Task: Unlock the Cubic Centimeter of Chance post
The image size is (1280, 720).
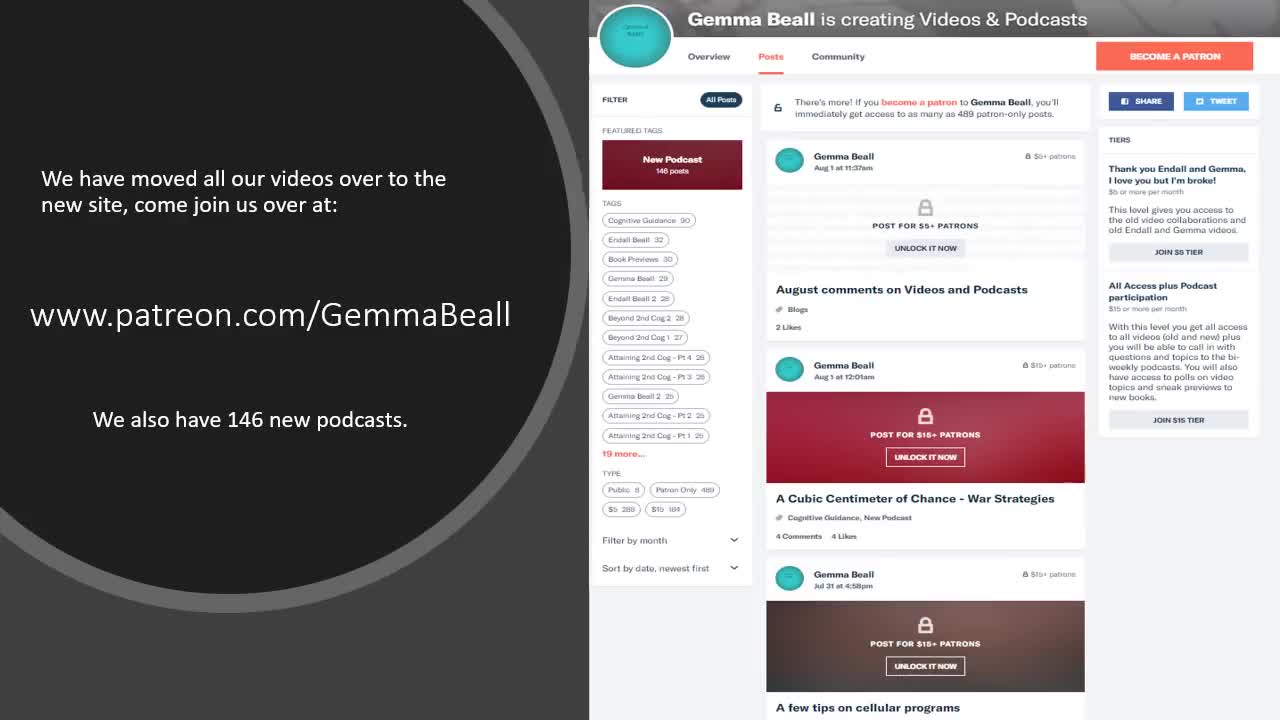Action: 925,457
